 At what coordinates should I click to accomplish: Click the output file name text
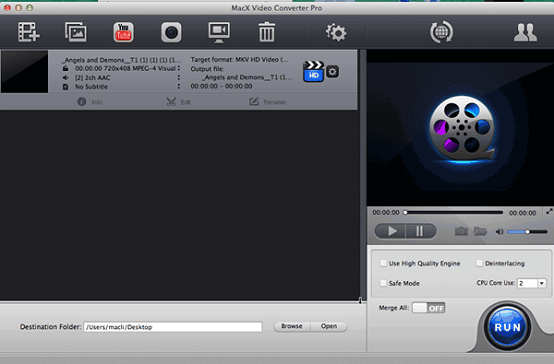point(247,77)
